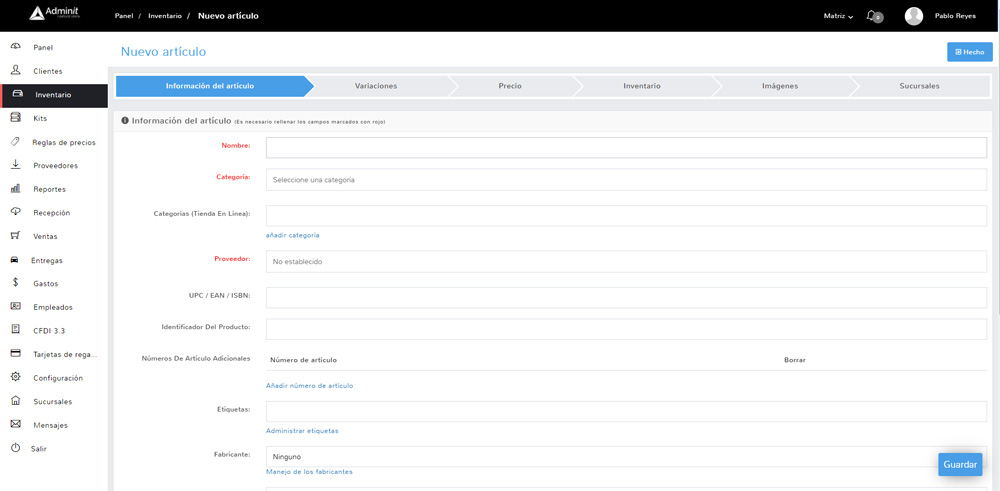This screenshot has height=491, width=1000.
Task: Open the Categoría selection dropdown
Action: (x=626, y=180)
